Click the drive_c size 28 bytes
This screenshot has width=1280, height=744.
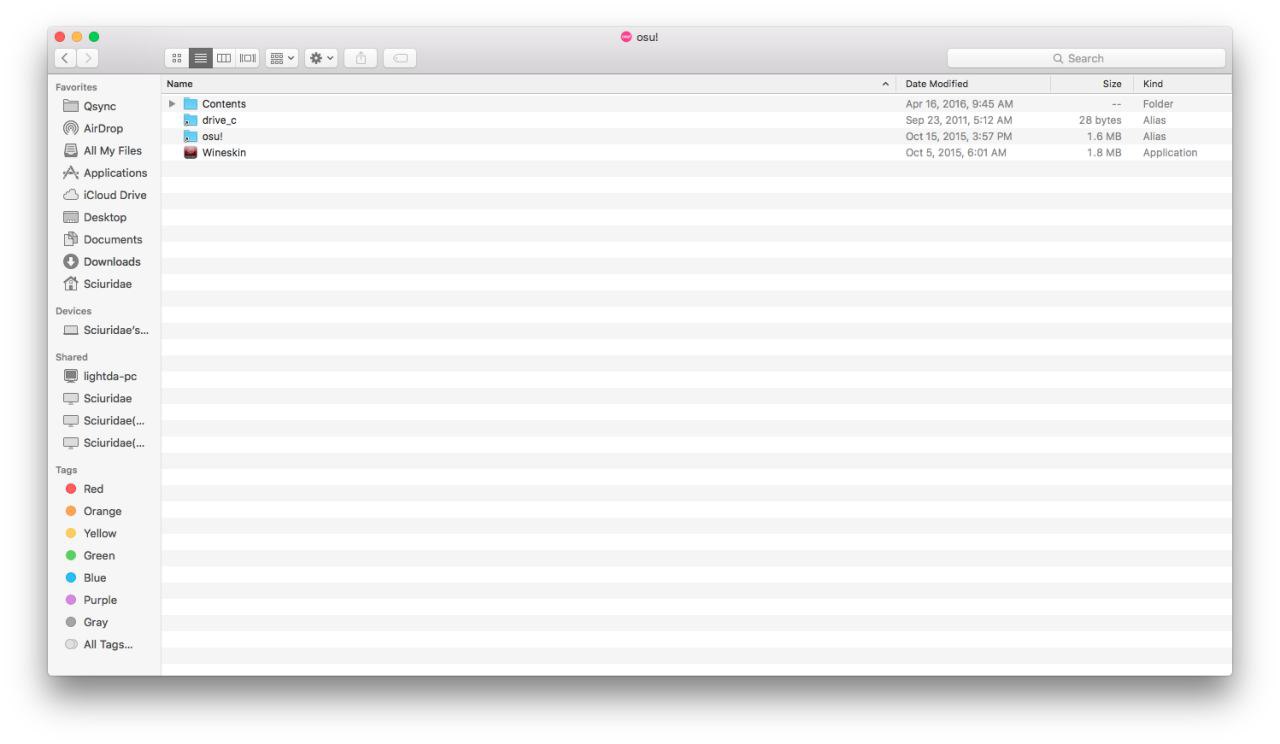pos(1101,120)
